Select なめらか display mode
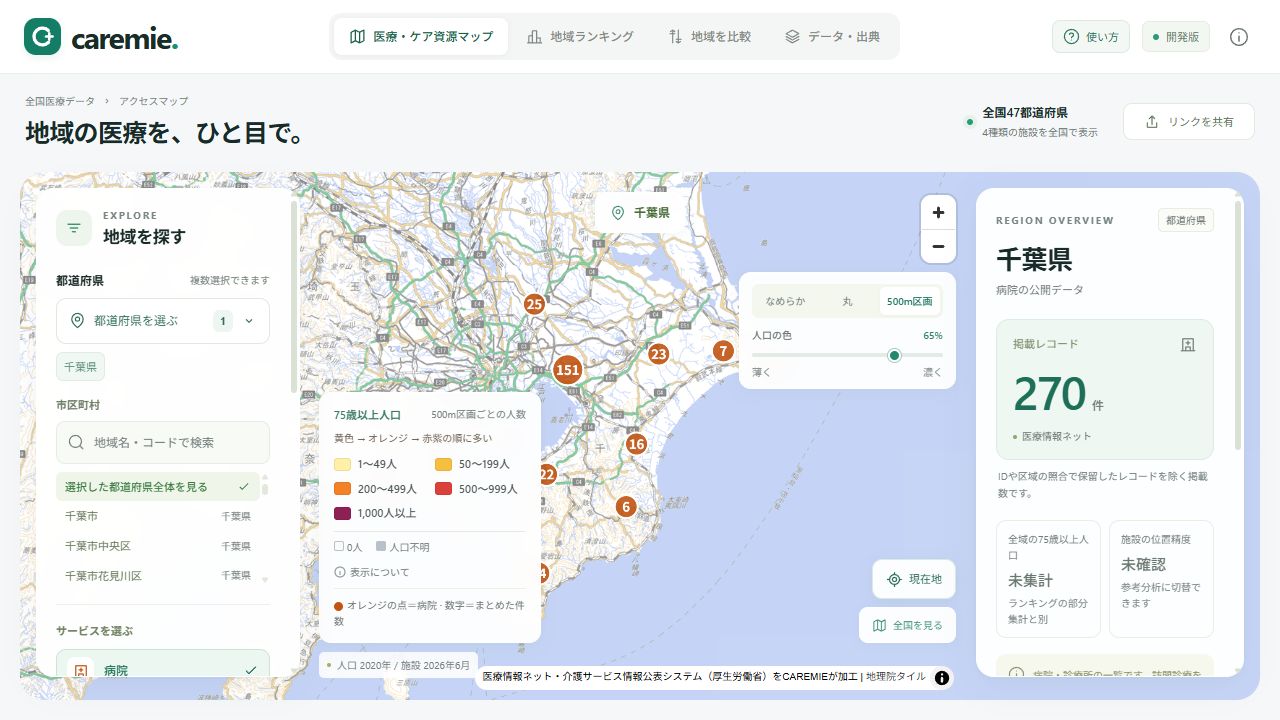The image size is (1280, 720). coord(785,301)
